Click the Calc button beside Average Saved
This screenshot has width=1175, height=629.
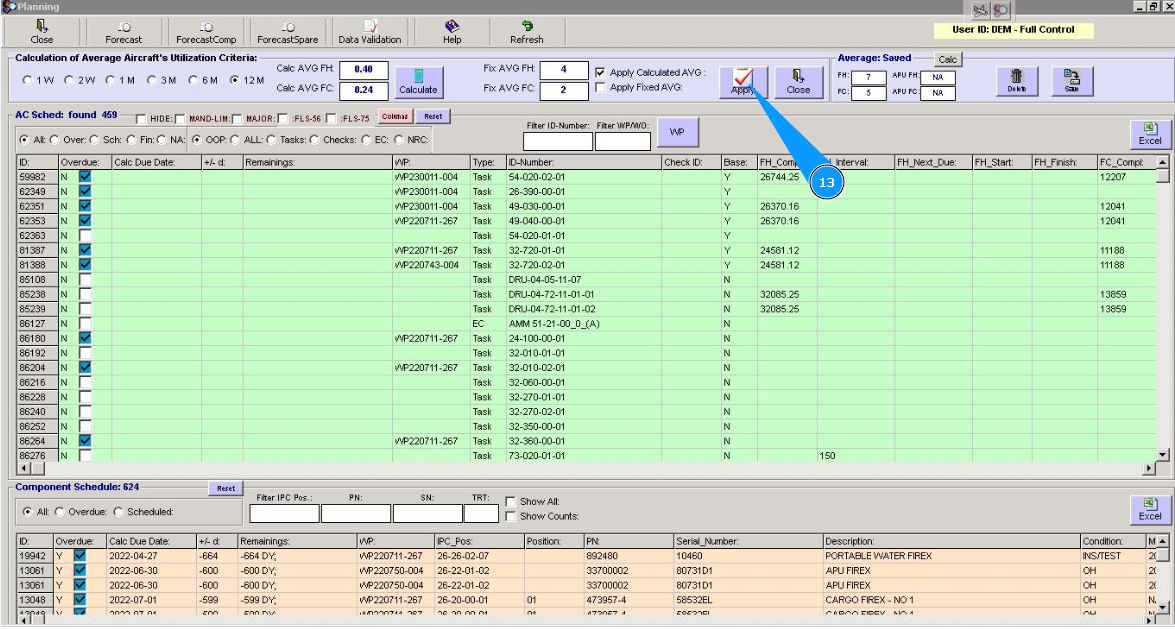coord(947,60)
